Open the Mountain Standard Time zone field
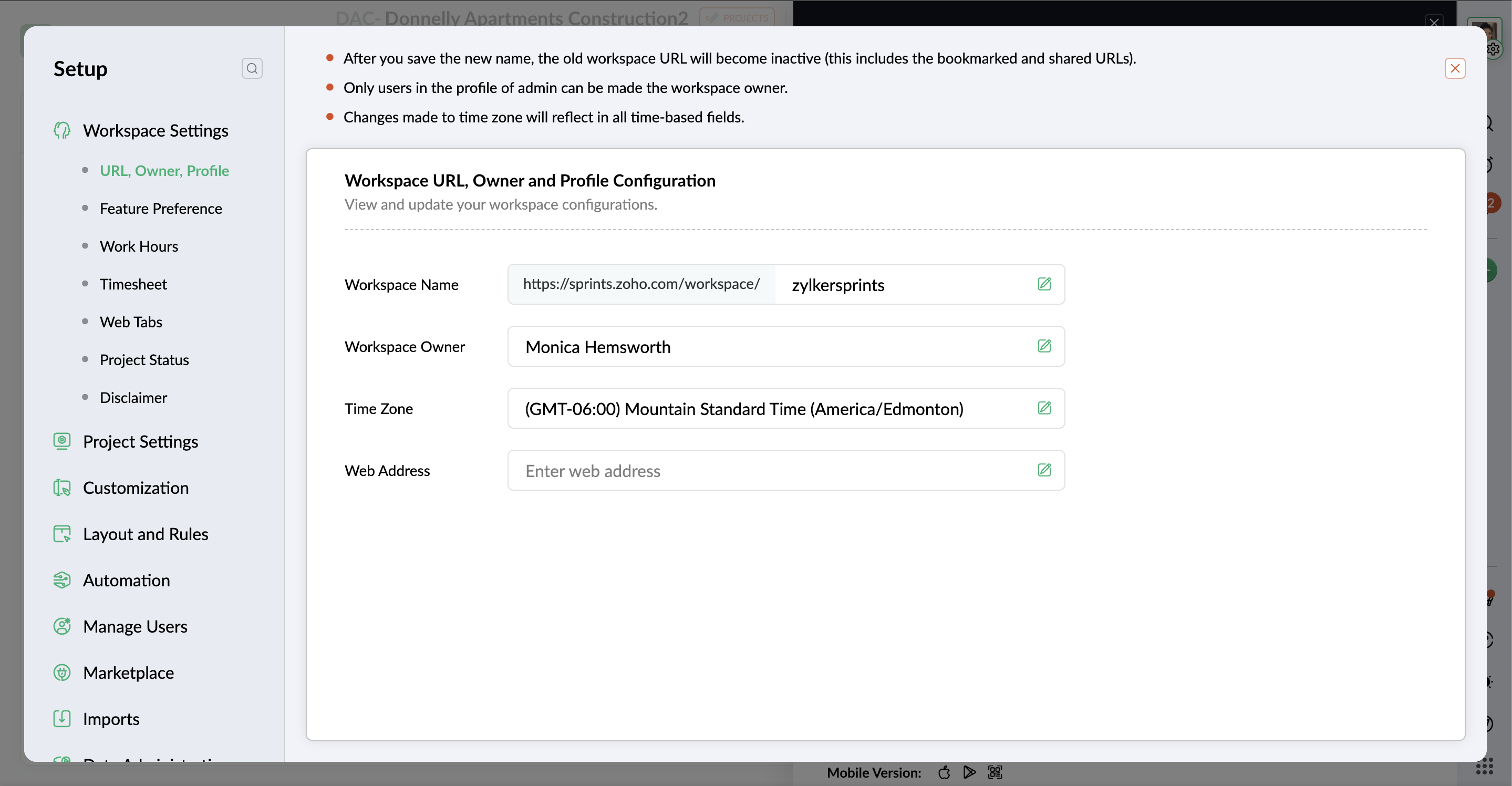 click(x=786, y=408)
